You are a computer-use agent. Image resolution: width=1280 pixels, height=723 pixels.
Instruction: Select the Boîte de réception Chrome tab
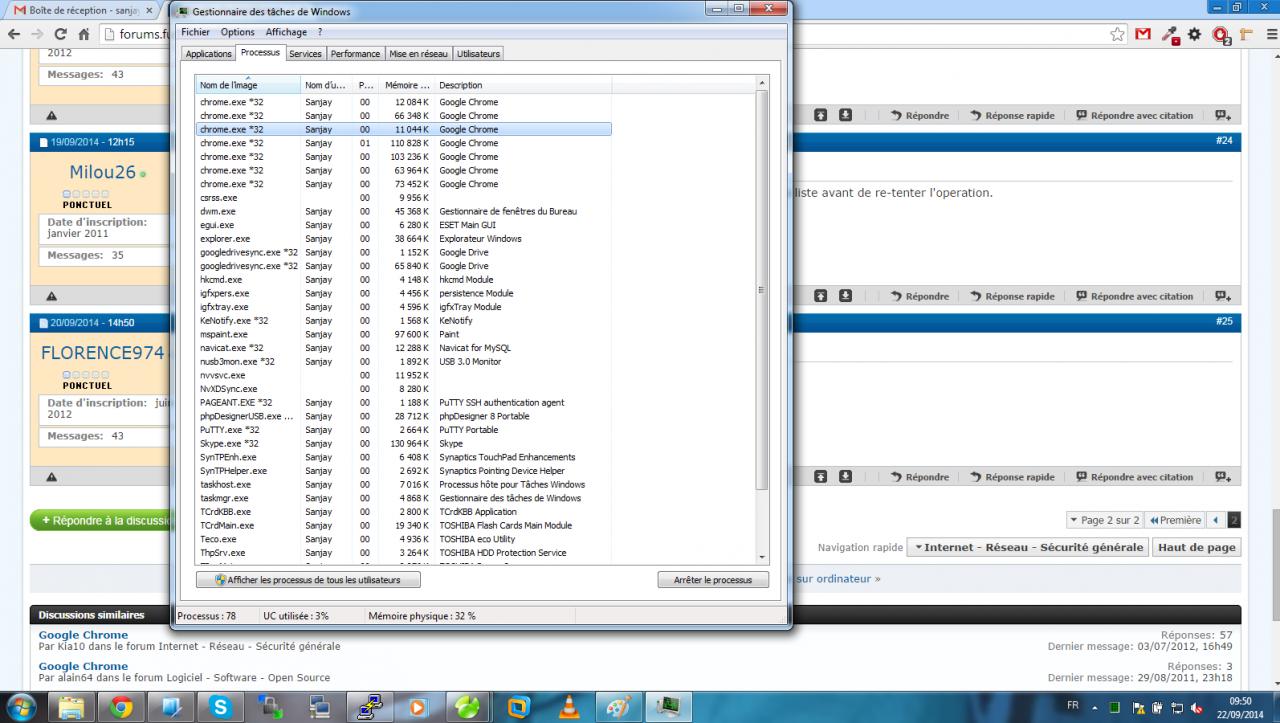pyautogui.click(x=81, y=9)
